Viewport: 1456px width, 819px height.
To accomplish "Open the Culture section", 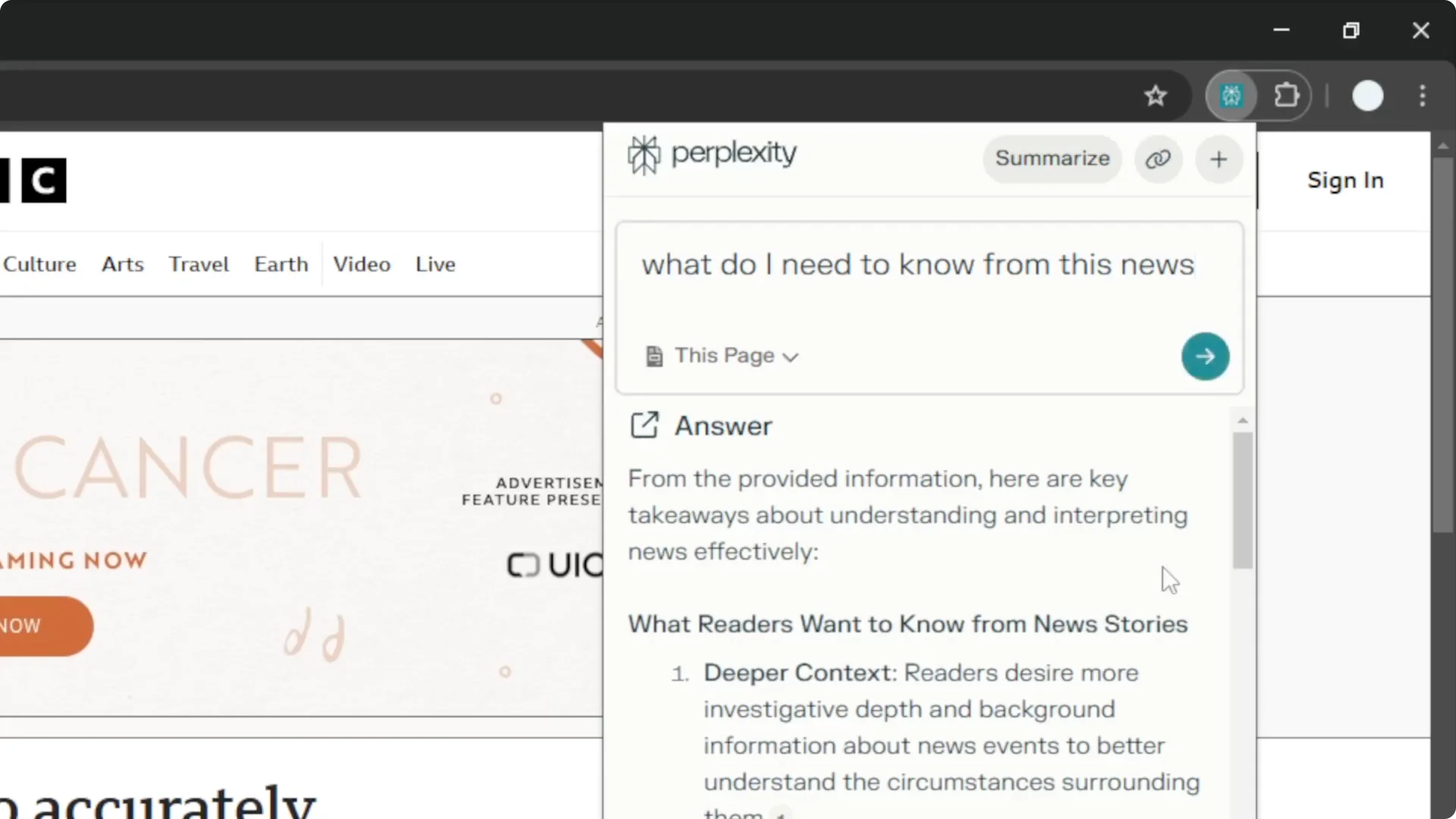I will coord(39,264).
